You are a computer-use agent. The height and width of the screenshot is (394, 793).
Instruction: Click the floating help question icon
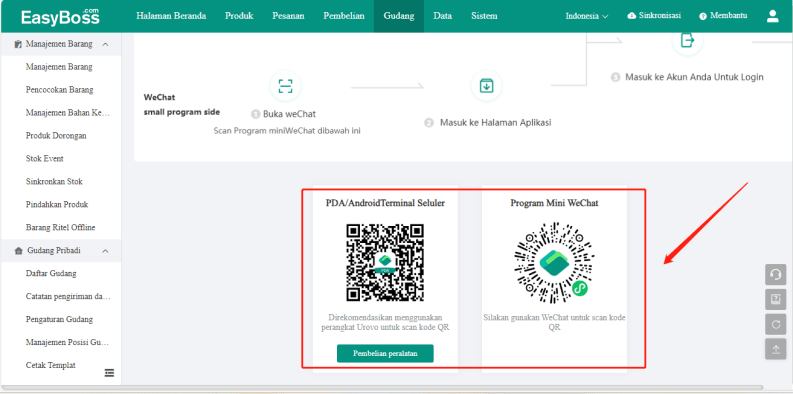tap(775, 299)
